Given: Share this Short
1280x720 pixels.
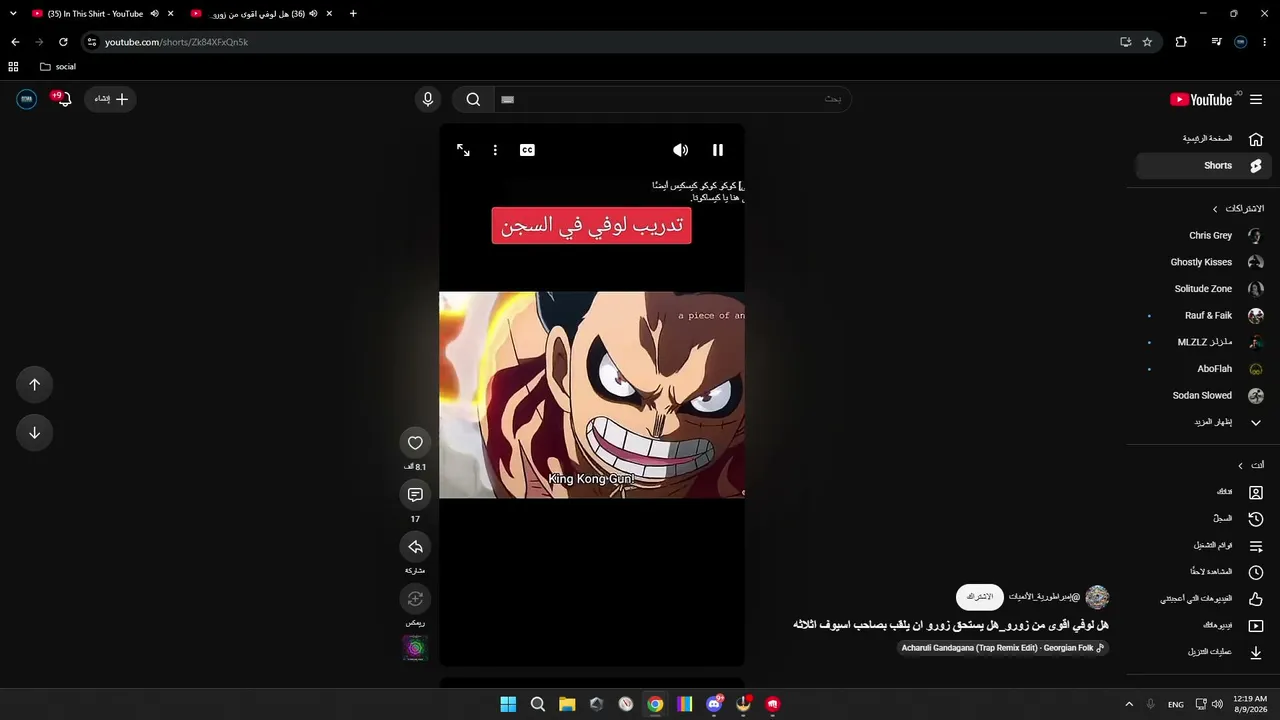Looking at the screenshot, I should tap(415, 547).
